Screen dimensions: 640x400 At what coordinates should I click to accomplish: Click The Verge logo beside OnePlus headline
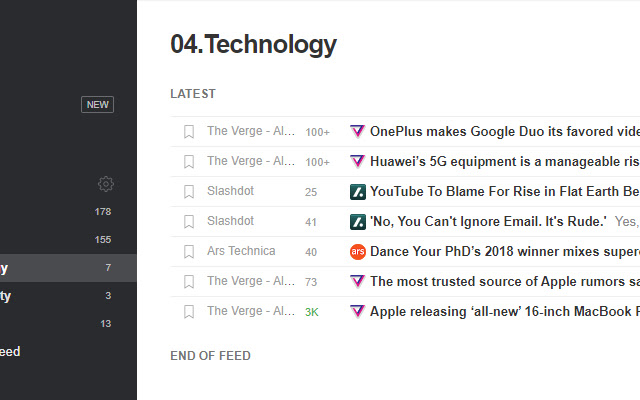click(x=357, y=131)
